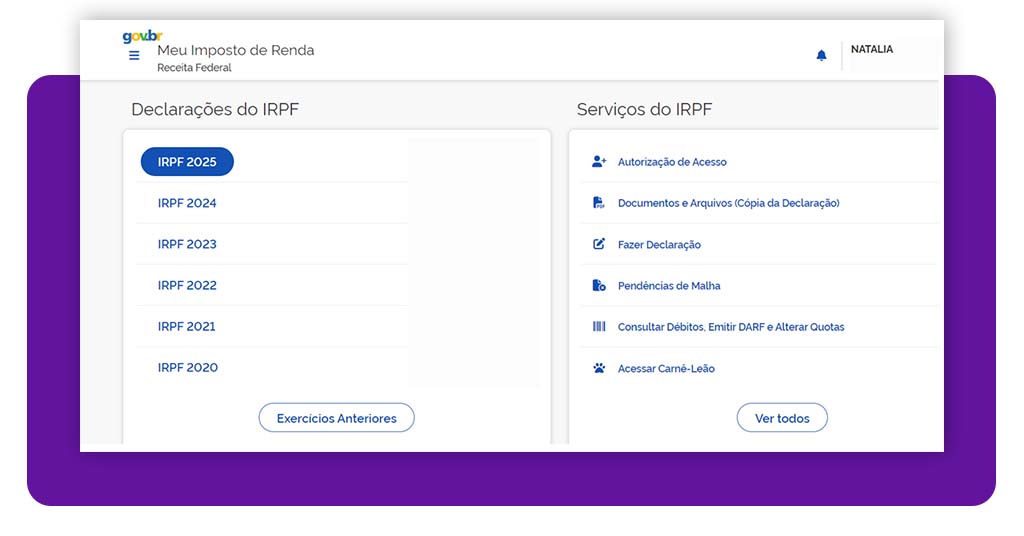Click the Documentos e Arquivos PDF icon
Viewport: 1024px width, 536px height.
[598, 202]
